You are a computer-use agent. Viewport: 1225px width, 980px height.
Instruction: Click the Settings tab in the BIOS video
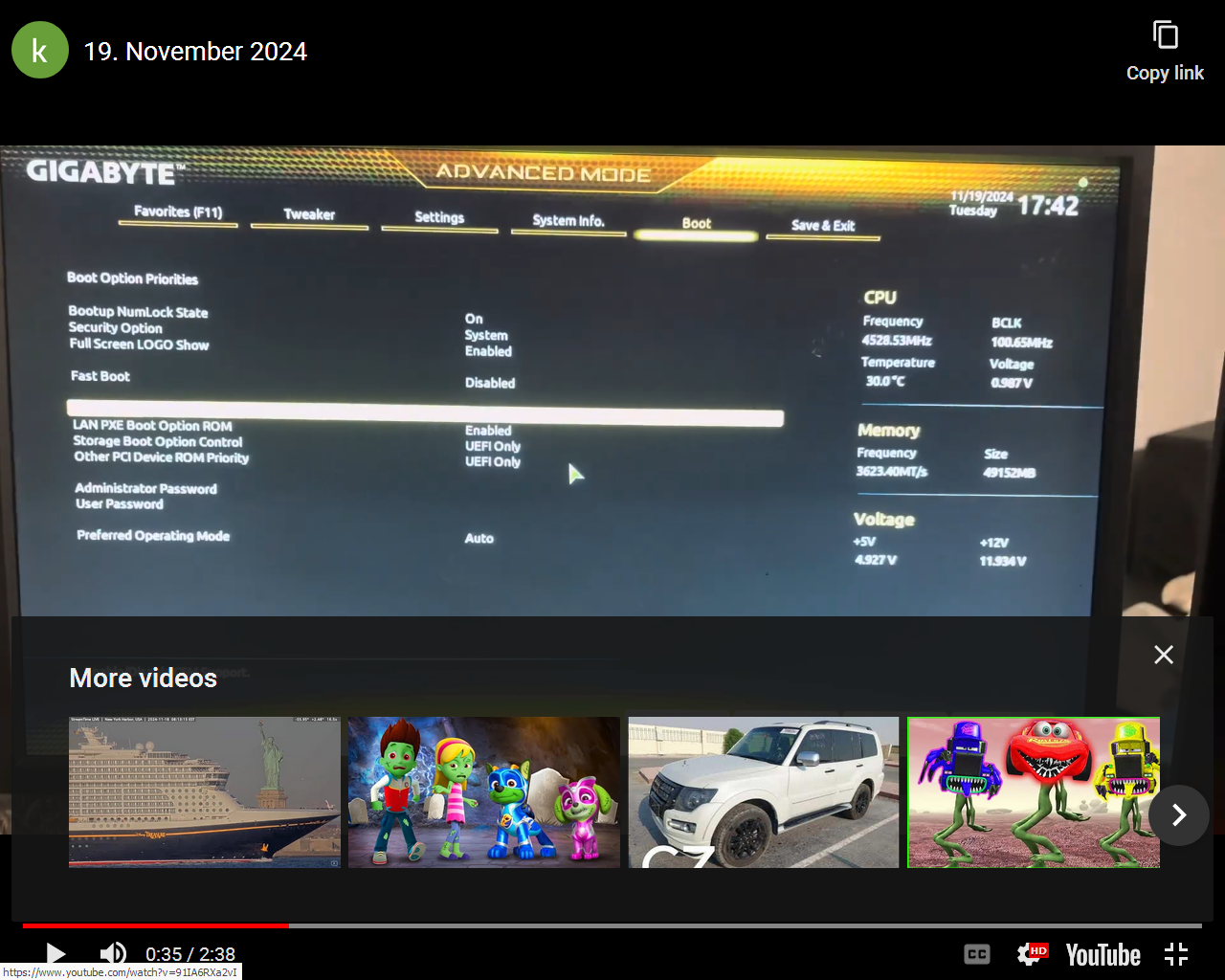click(439, 217)
